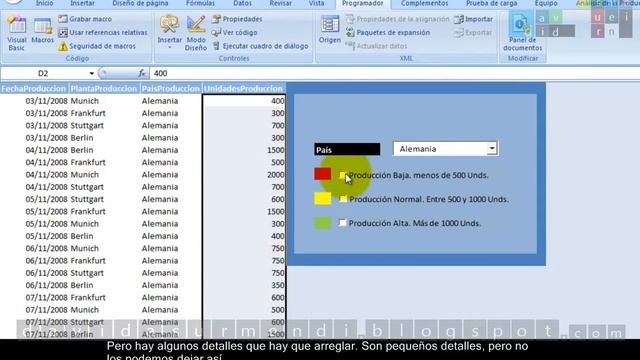Open the Diseño de página tab

coord(140,3)
